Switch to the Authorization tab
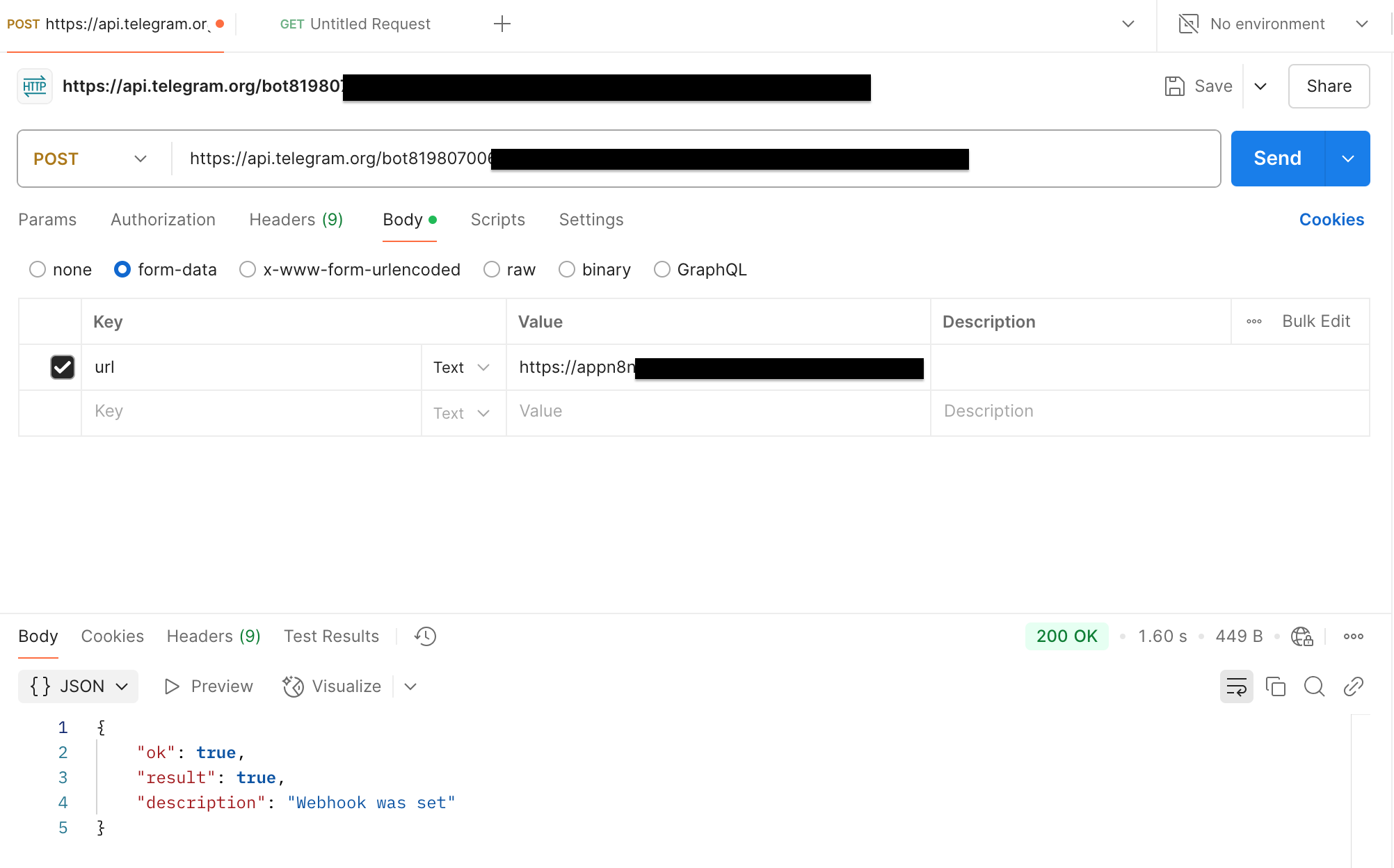 (x=163, y=220)
